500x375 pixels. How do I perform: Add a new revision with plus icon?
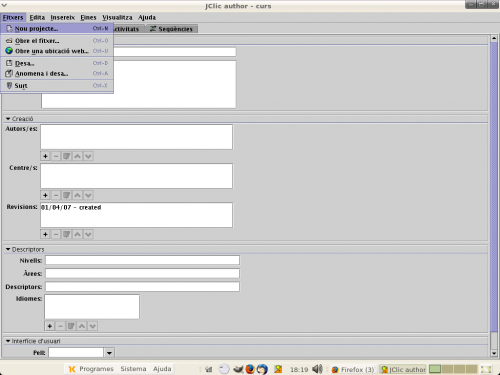click(45, 234)
